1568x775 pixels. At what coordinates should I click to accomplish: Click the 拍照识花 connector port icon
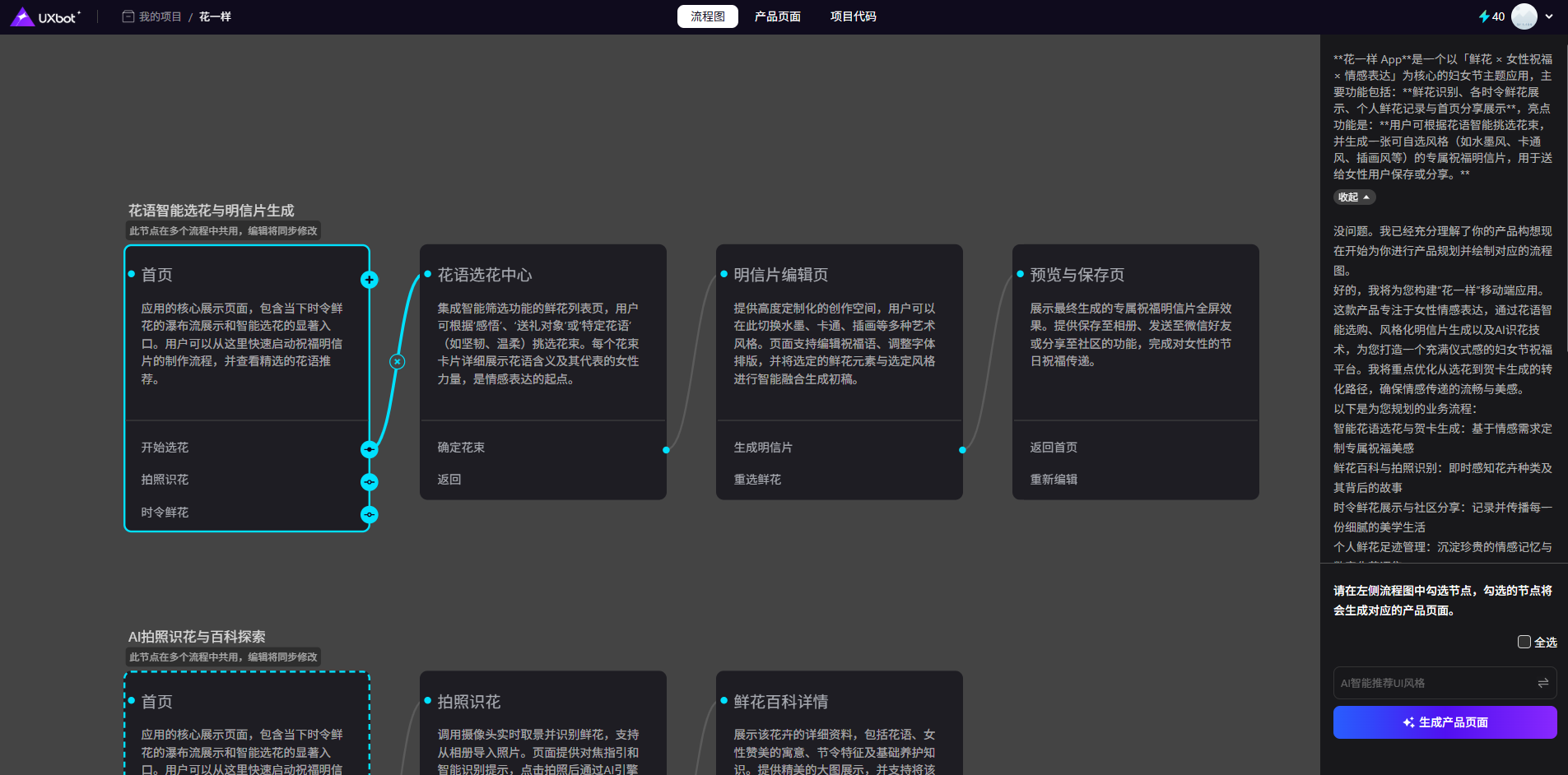(370, 482)
